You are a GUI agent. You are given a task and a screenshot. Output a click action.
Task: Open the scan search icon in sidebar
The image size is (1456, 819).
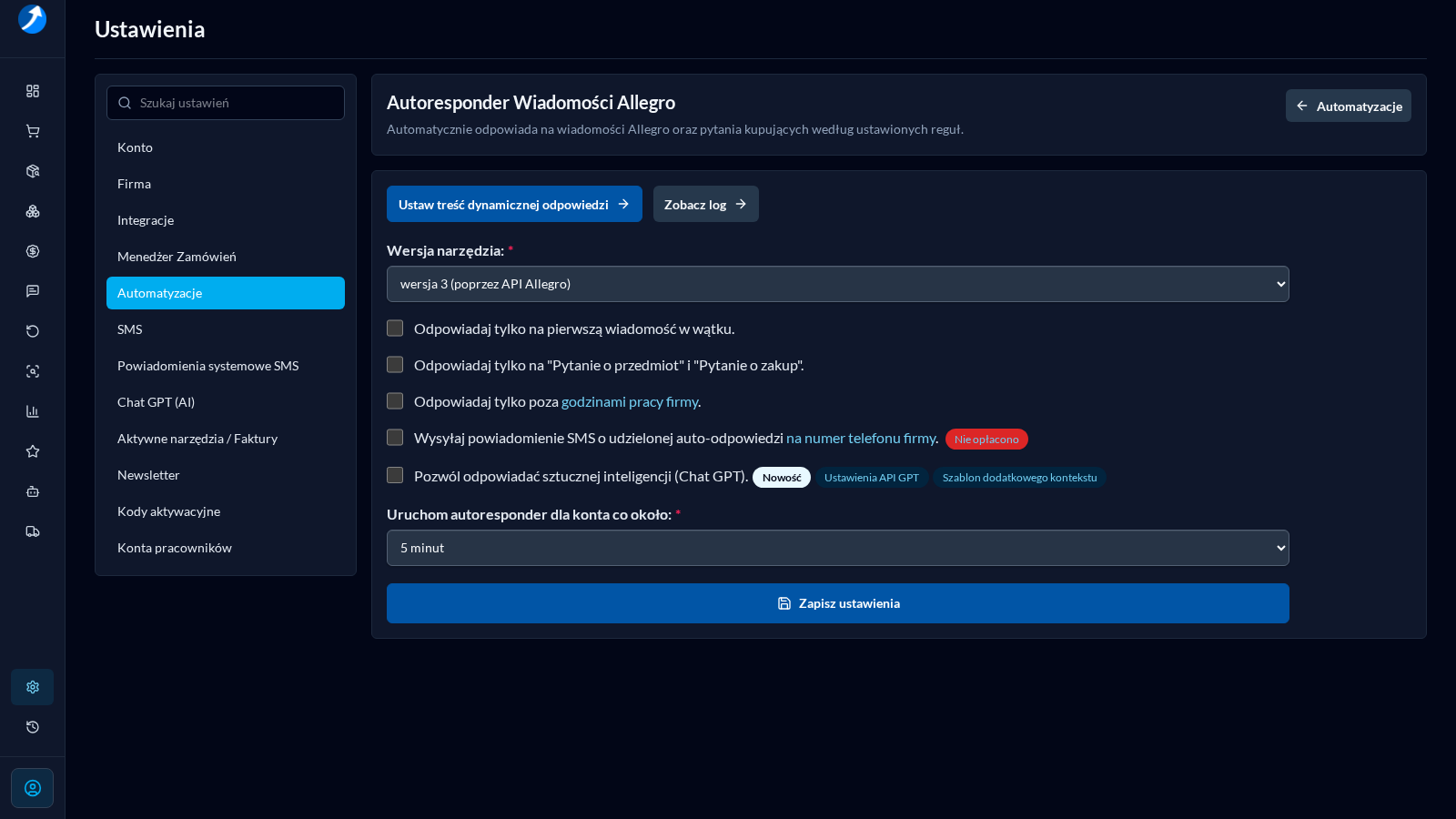(x=33, y=371)
